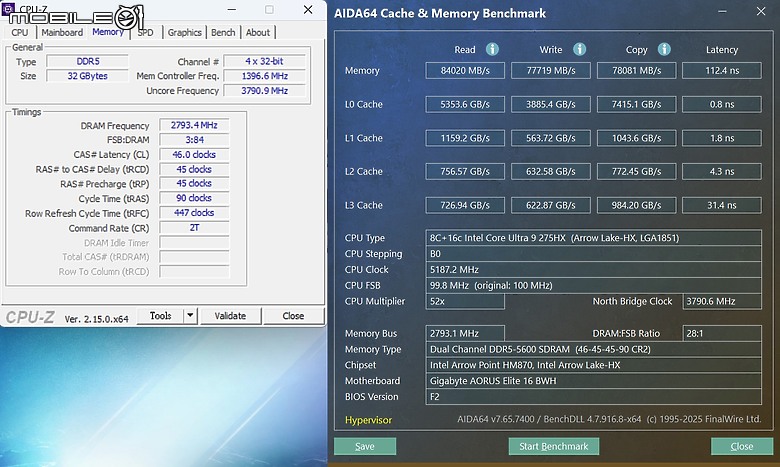The image size is (780, 467).
Task: Select the Memory tab in CPU-Z
Action: click(108, 32)
